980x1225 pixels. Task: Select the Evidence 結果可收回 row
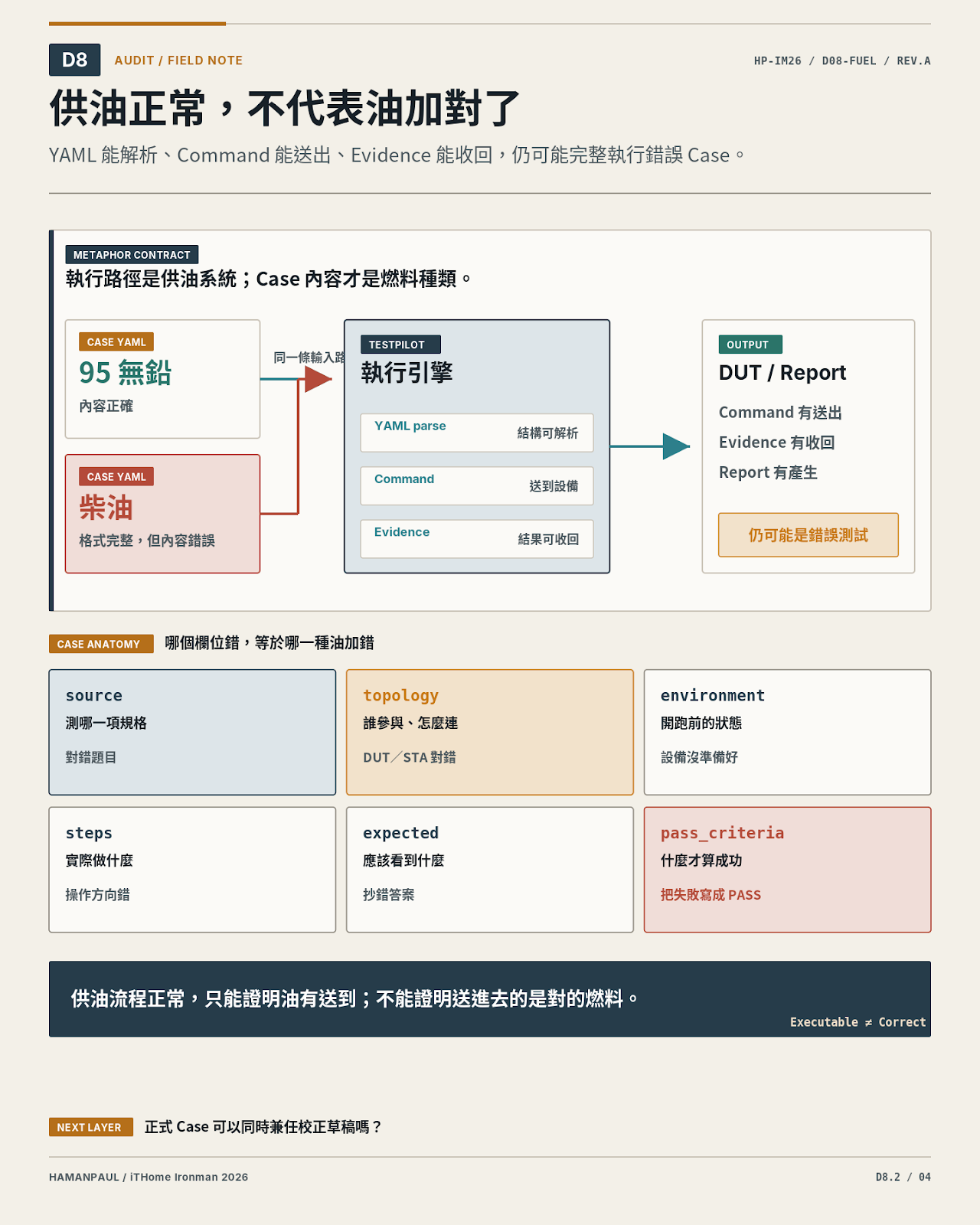click(477, 539)
